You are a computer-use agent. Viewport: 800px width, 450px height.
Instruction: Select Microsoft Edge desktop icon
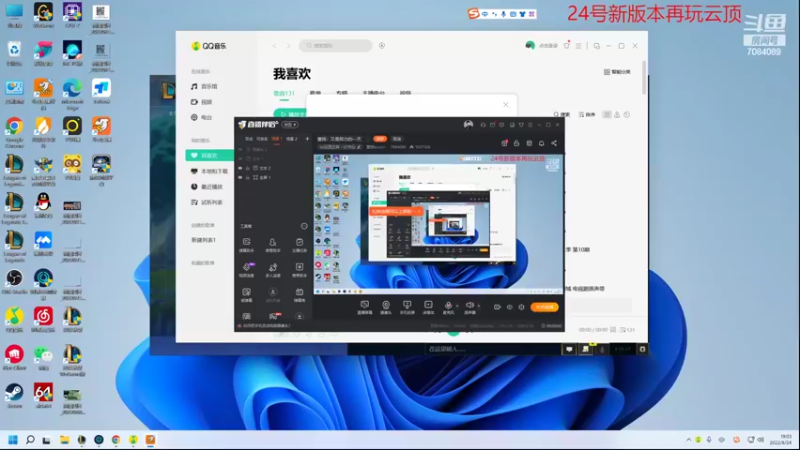[x=72, y=94]
